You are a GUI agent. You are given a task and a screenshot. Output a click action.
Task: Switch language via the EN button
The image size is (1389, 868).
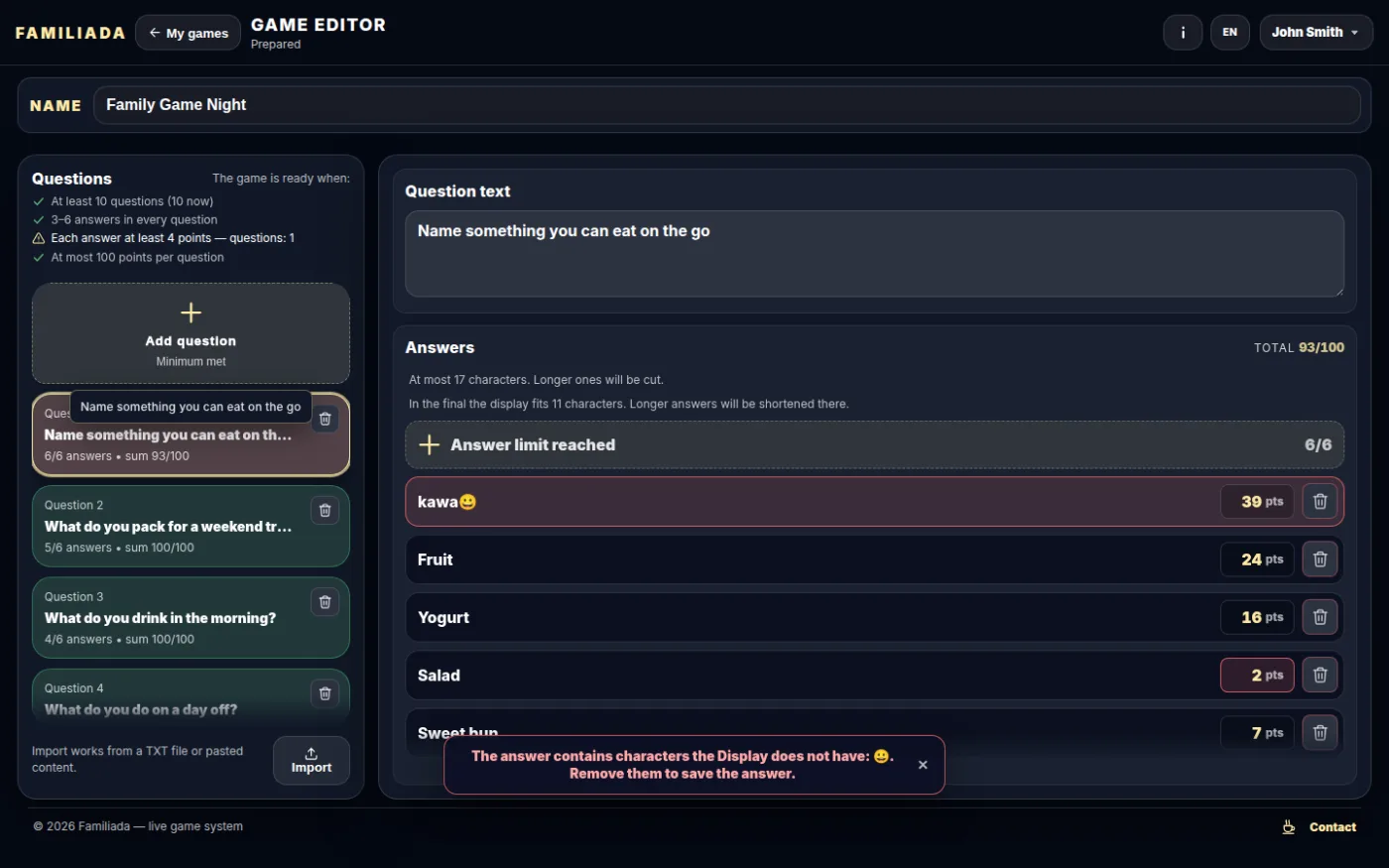click(x=1229, y=32)
